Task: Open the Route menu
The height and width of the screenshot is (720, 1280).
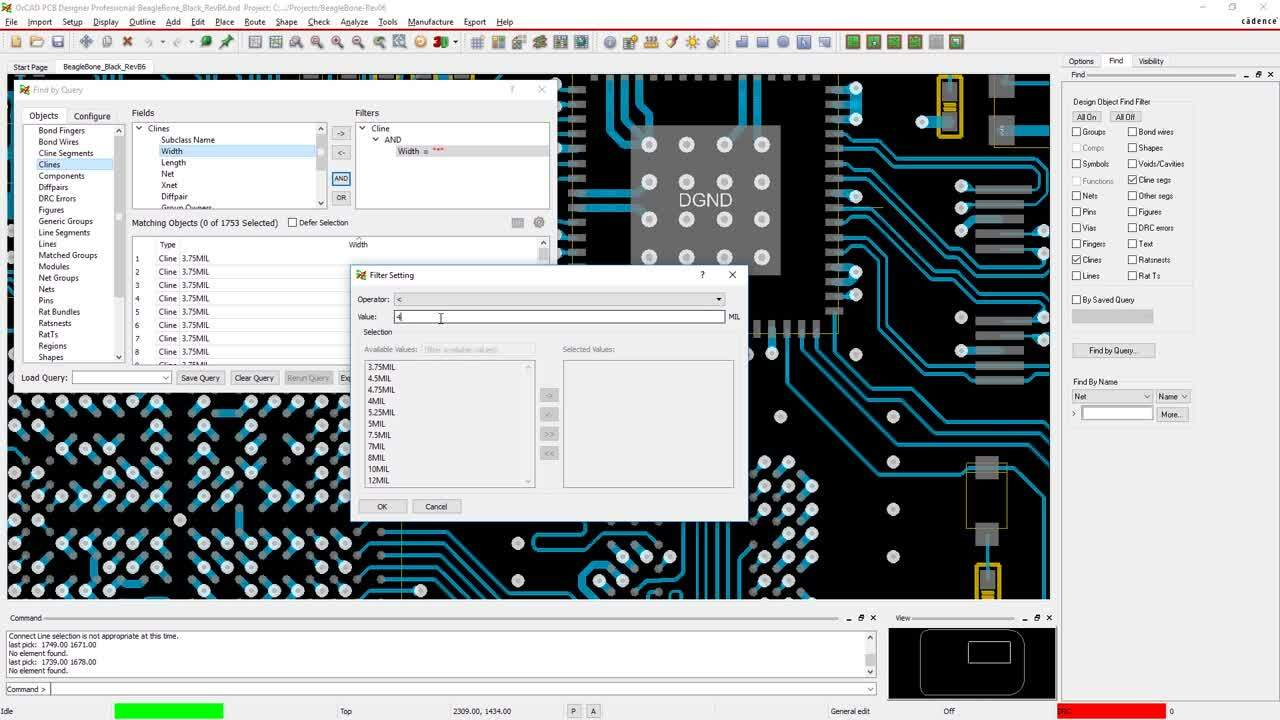Action: pyautogui.click(x=255, y=22)
